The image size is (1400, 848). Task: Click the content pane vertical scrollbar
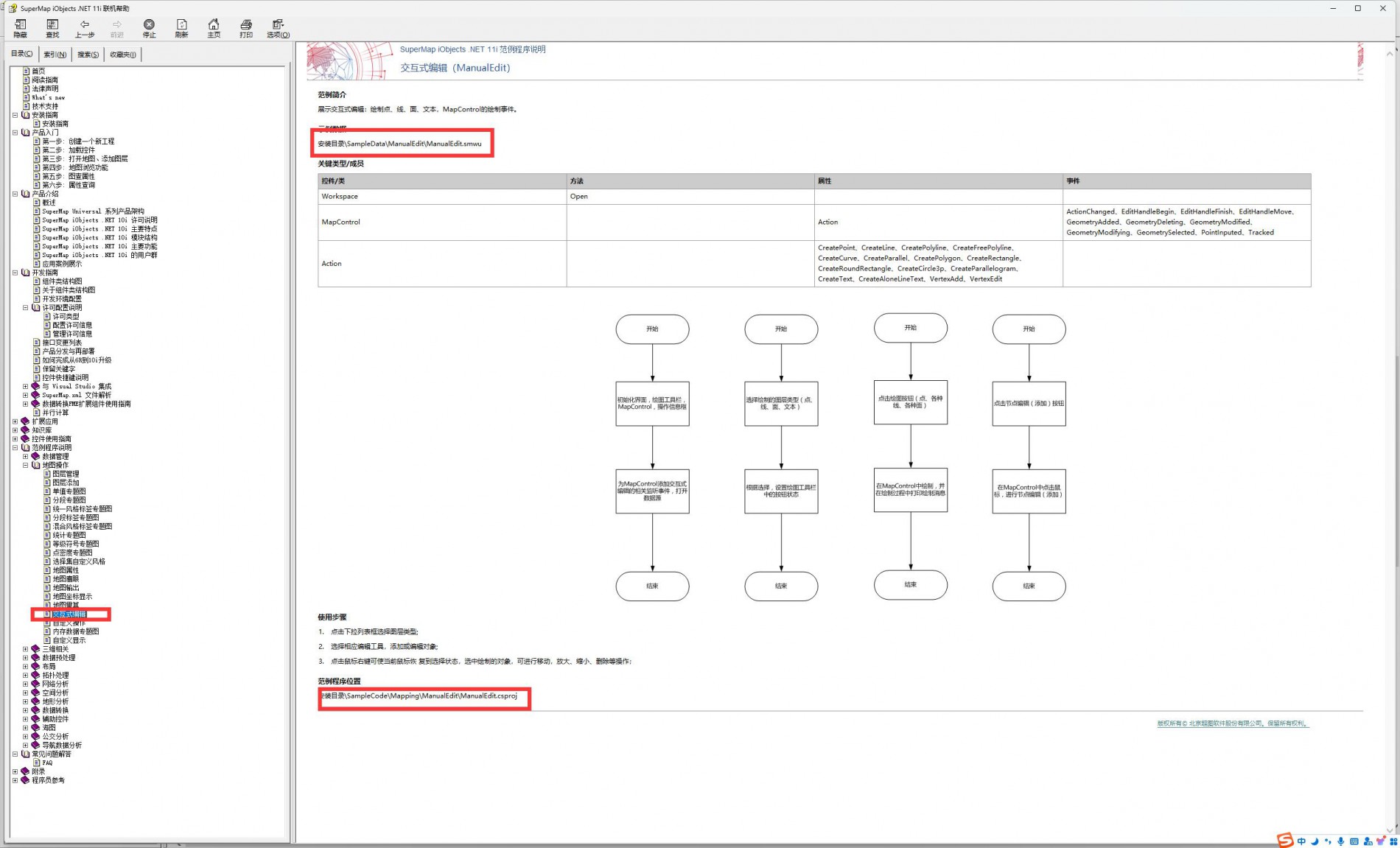pos(1390,442)
